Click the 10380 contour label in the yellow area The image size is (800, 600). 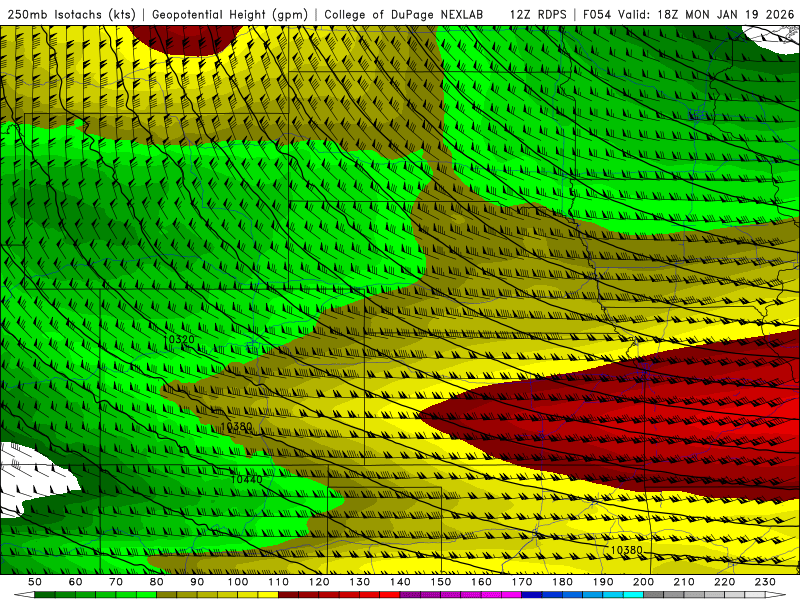click(627, 550)
